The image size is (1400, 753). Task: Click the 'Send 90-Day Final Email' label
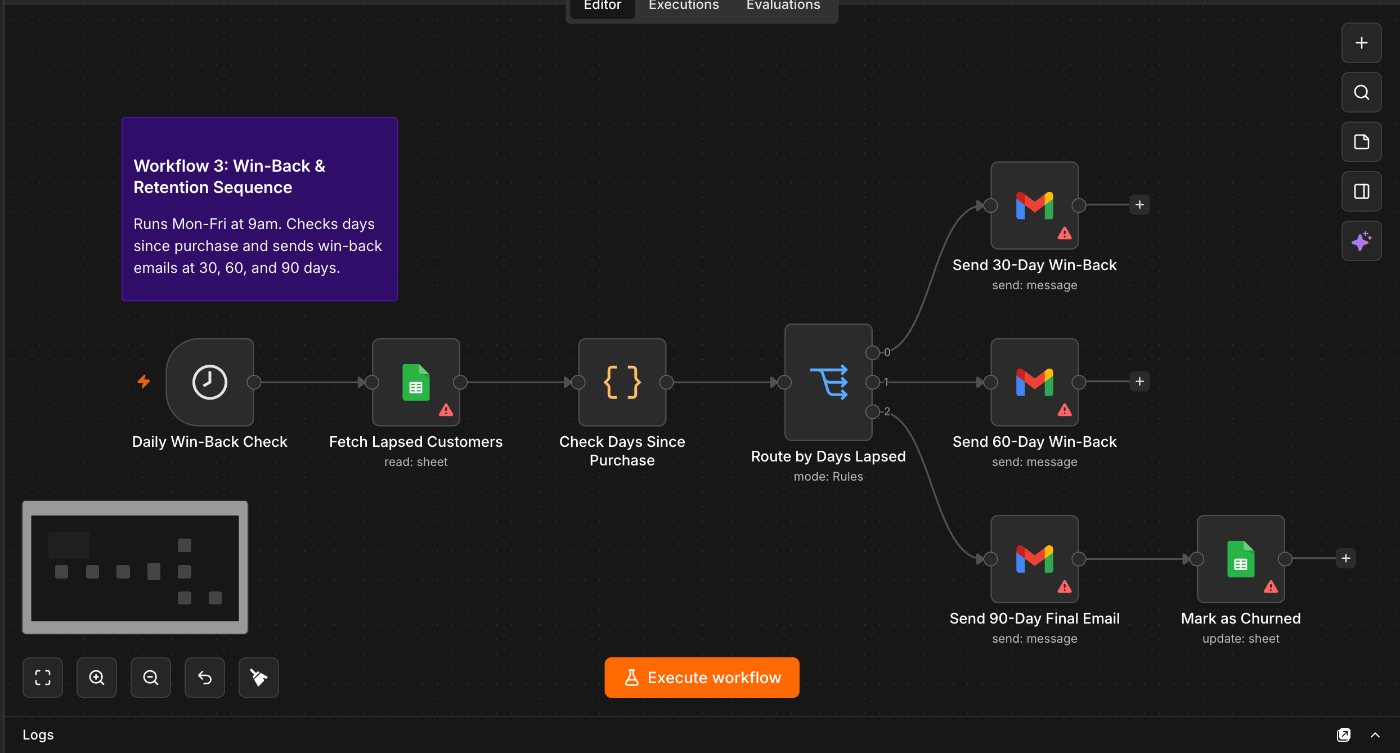[x=1034, y=619]
